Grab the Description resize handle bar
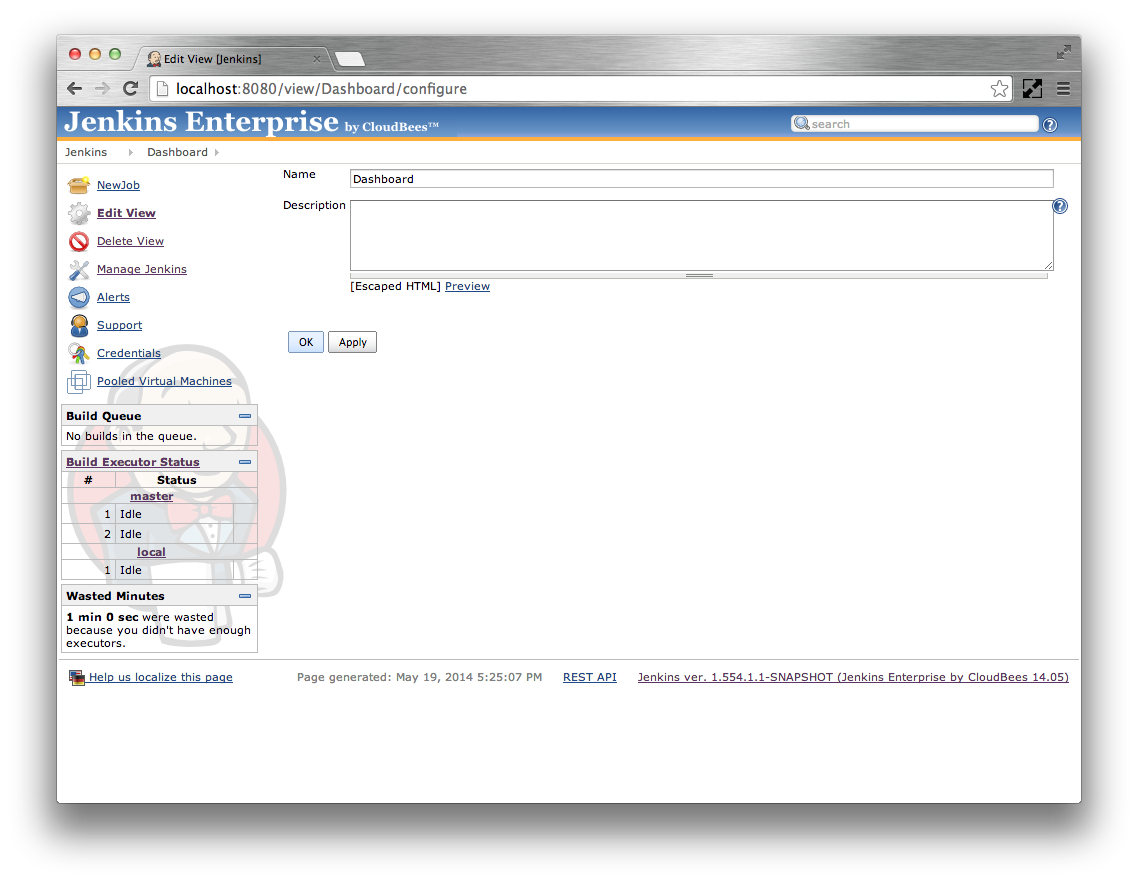The width and height of the screenshot is (1138, 882). (x=699, y=276)
